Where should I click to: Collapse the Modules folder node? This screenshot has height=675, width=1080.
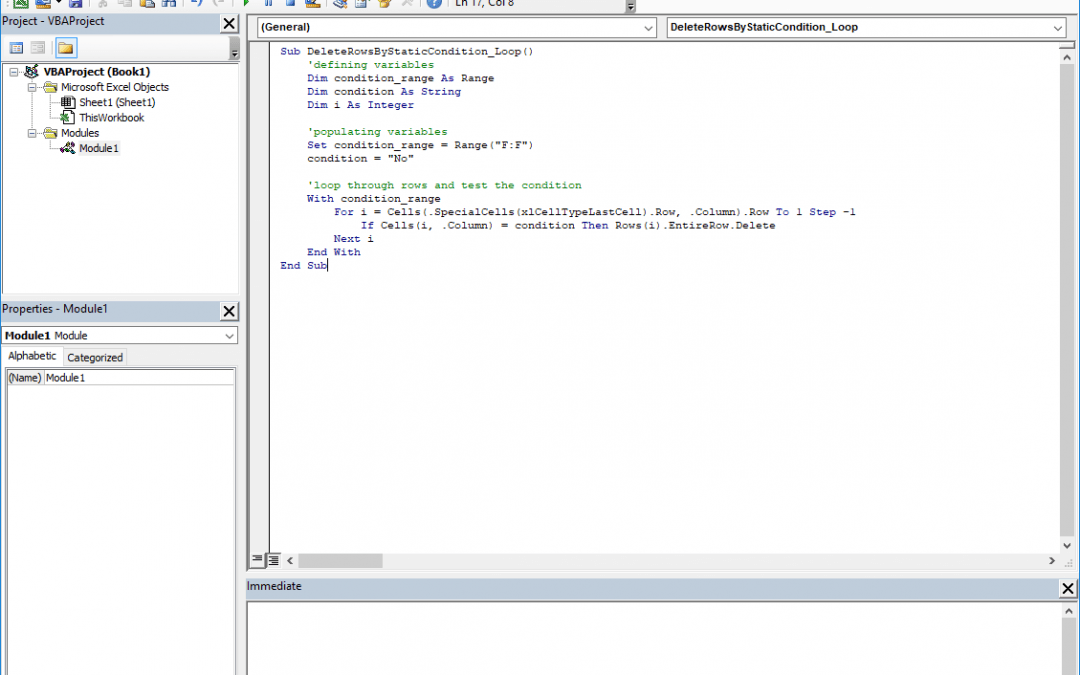[32, 133]
